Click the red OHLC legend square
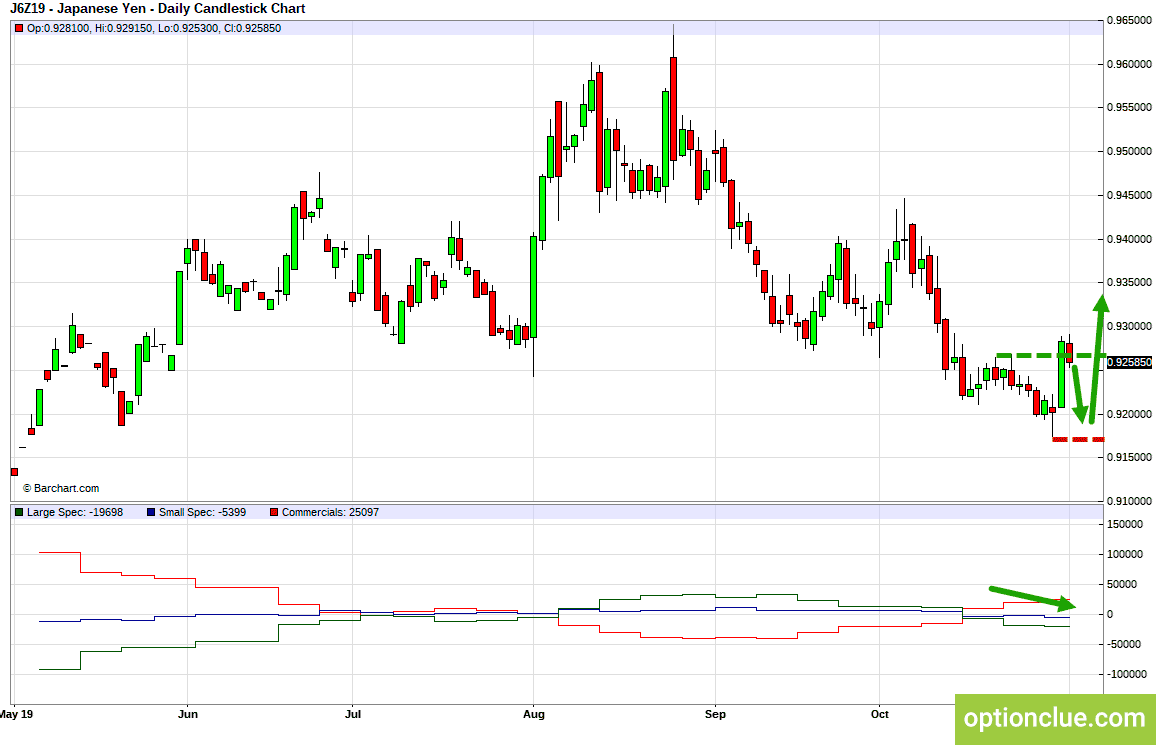 pos(19,29)
